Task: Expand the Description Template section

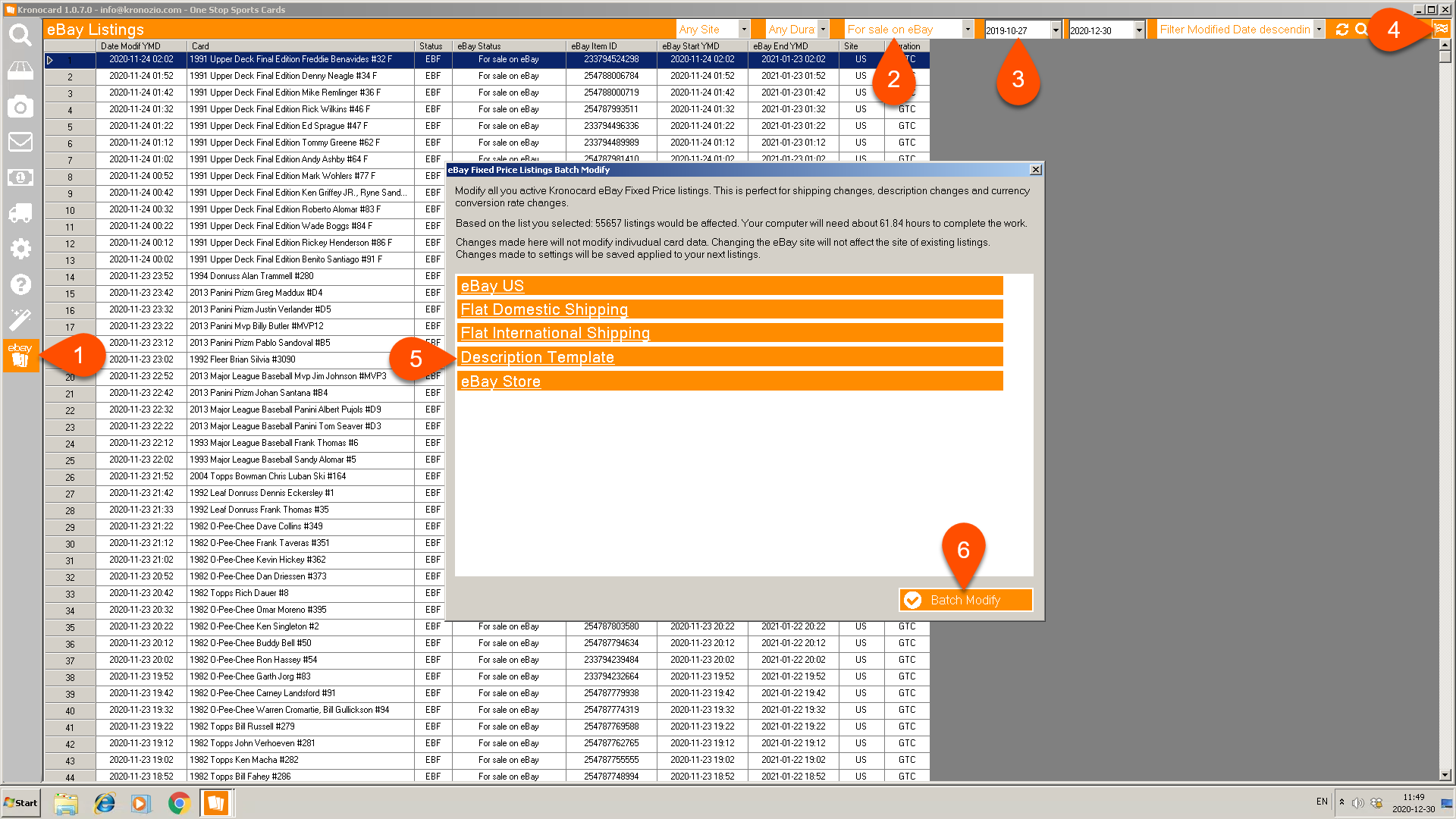Action: click(x=730, y=357)
